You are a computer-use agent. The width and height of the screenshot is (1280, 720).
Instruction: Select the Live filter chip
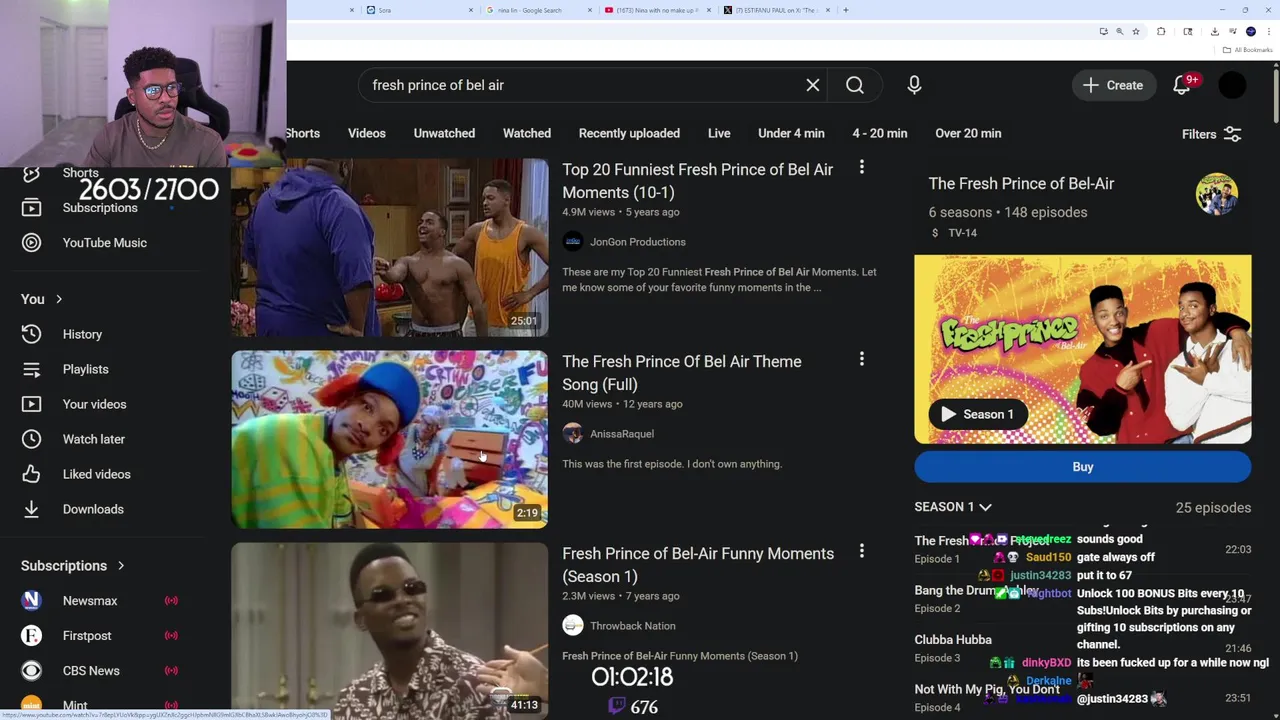pyautogui.click(x=719, y=133)
